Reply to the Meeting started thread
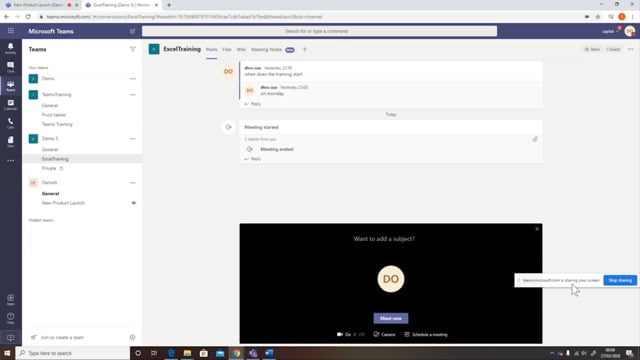 pos(253,159)
